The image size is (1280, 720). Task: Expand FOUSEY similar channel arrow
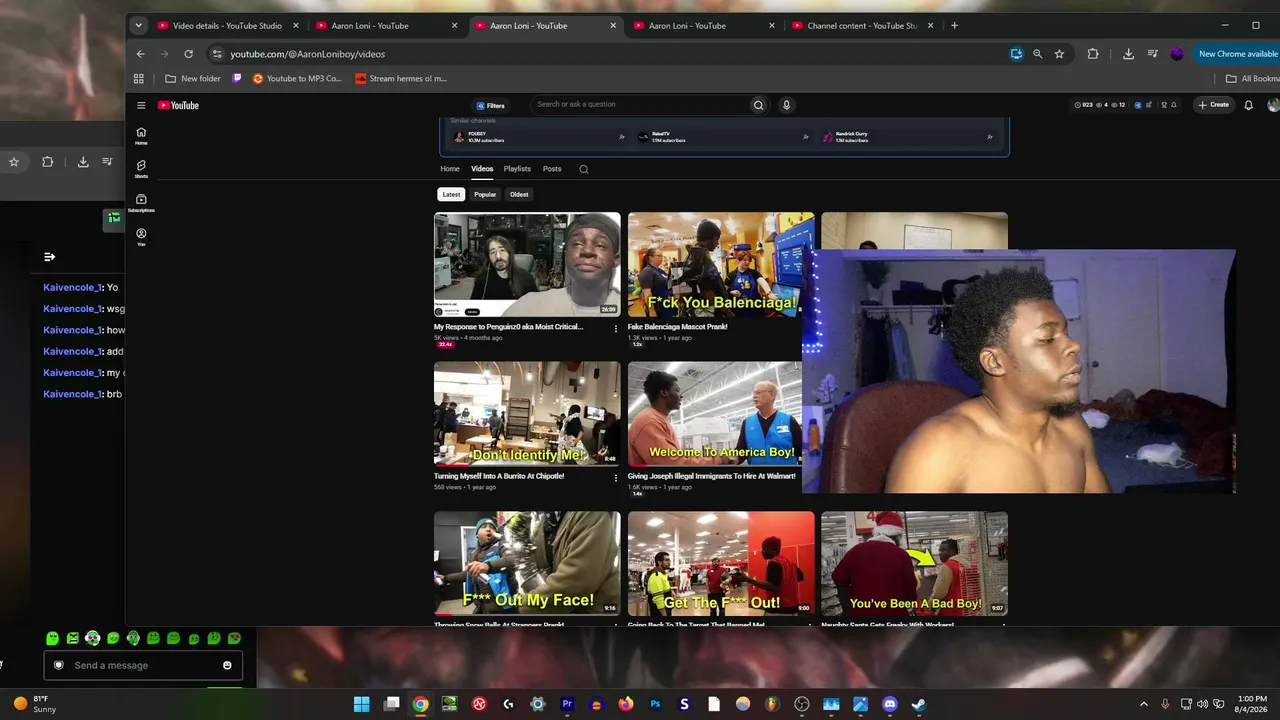click(x=622, y=137)
